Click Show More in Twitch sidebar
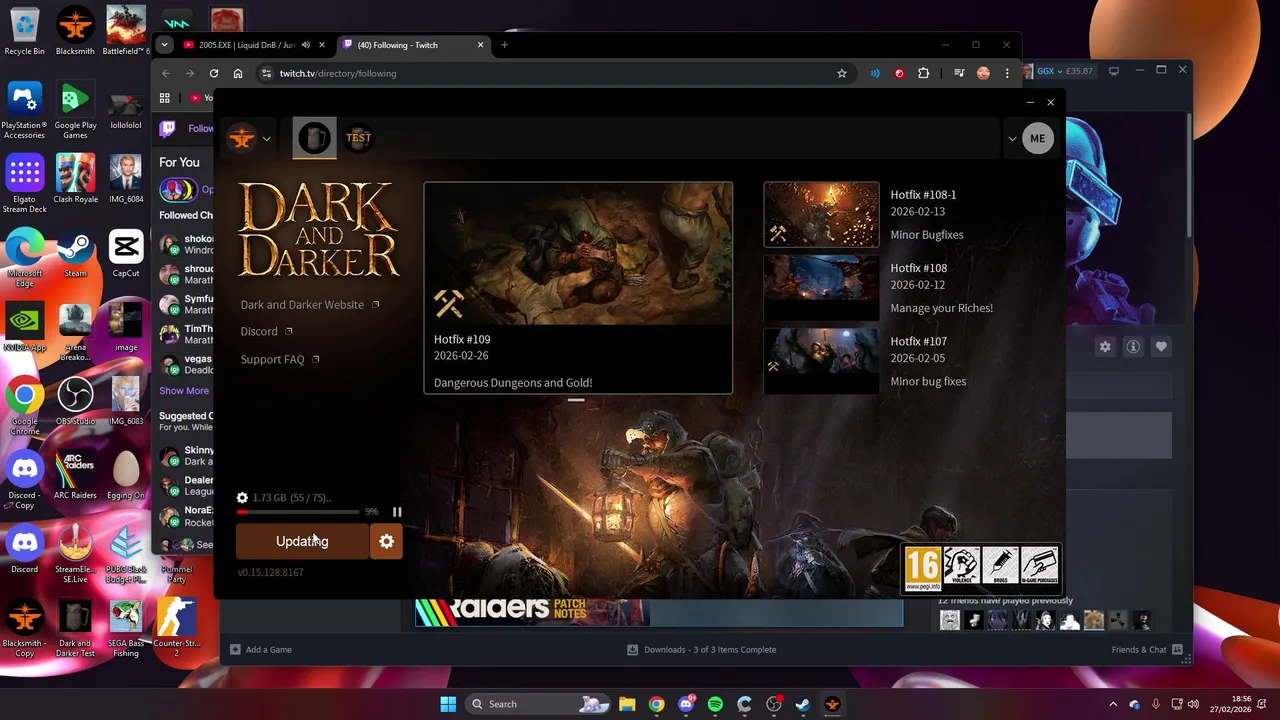The height and width of the screenshot is (720, 1280). 184,391
